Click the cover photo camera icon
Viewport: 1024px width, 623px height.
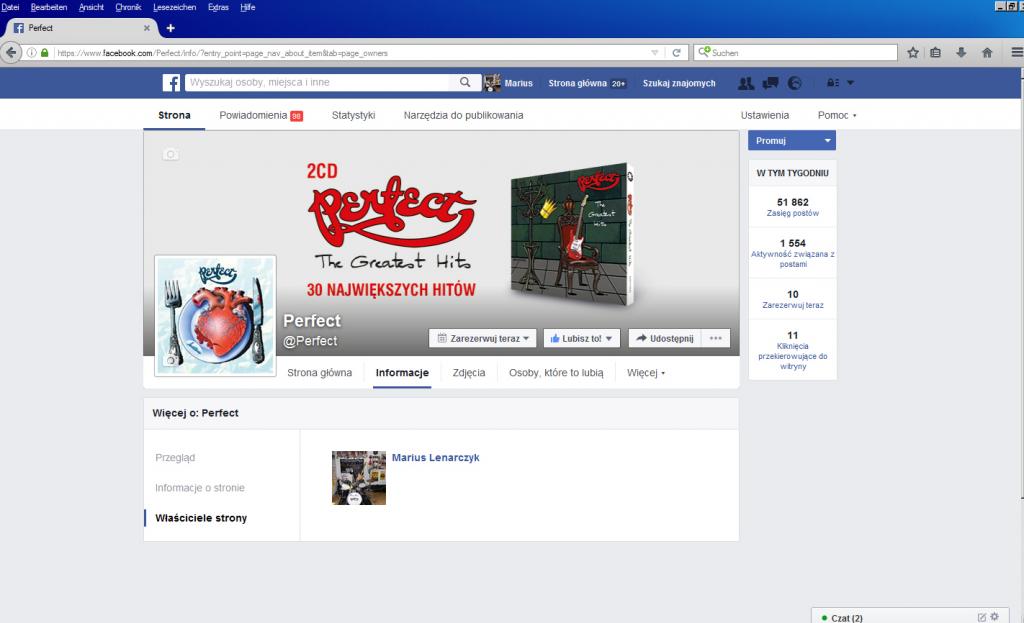tap(170, 155)
